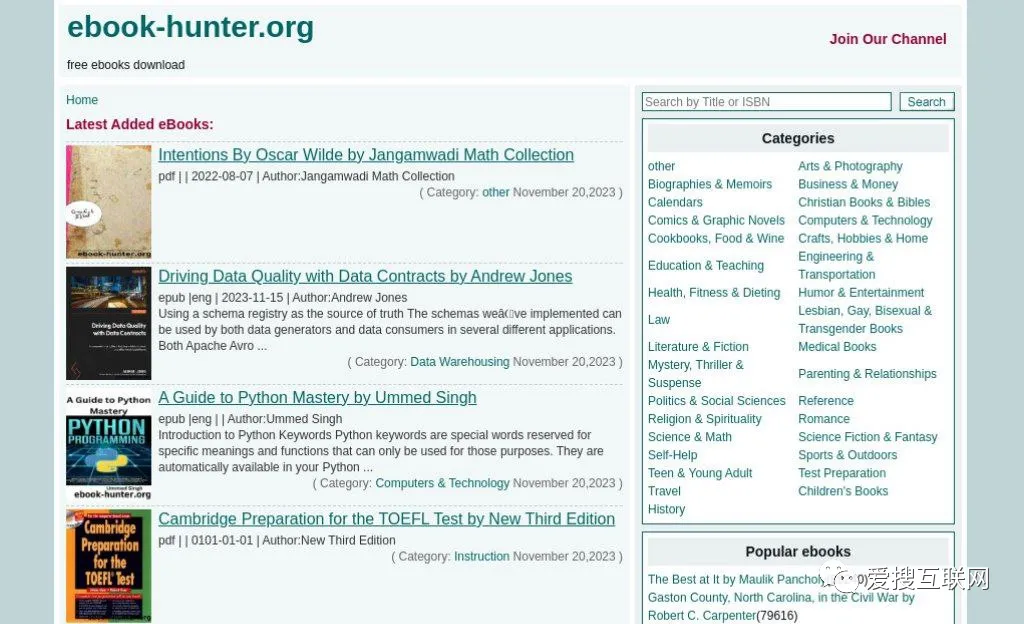Select Law category
This screenshot has width=1024, height=624.
point(659,320)
